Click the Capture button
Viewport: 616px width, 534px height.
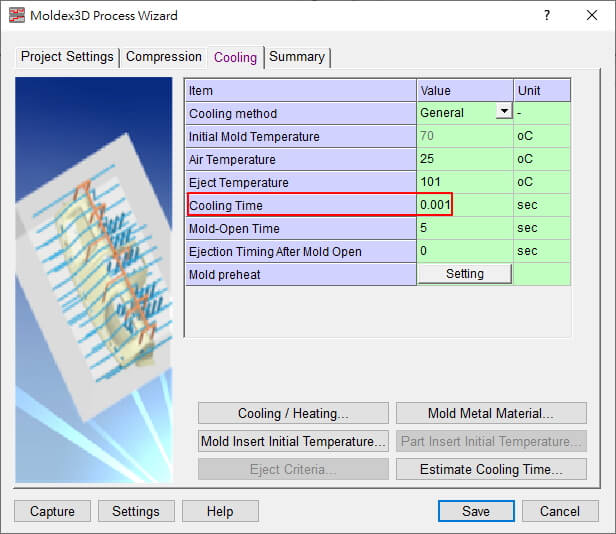click(x=52, y=511)
